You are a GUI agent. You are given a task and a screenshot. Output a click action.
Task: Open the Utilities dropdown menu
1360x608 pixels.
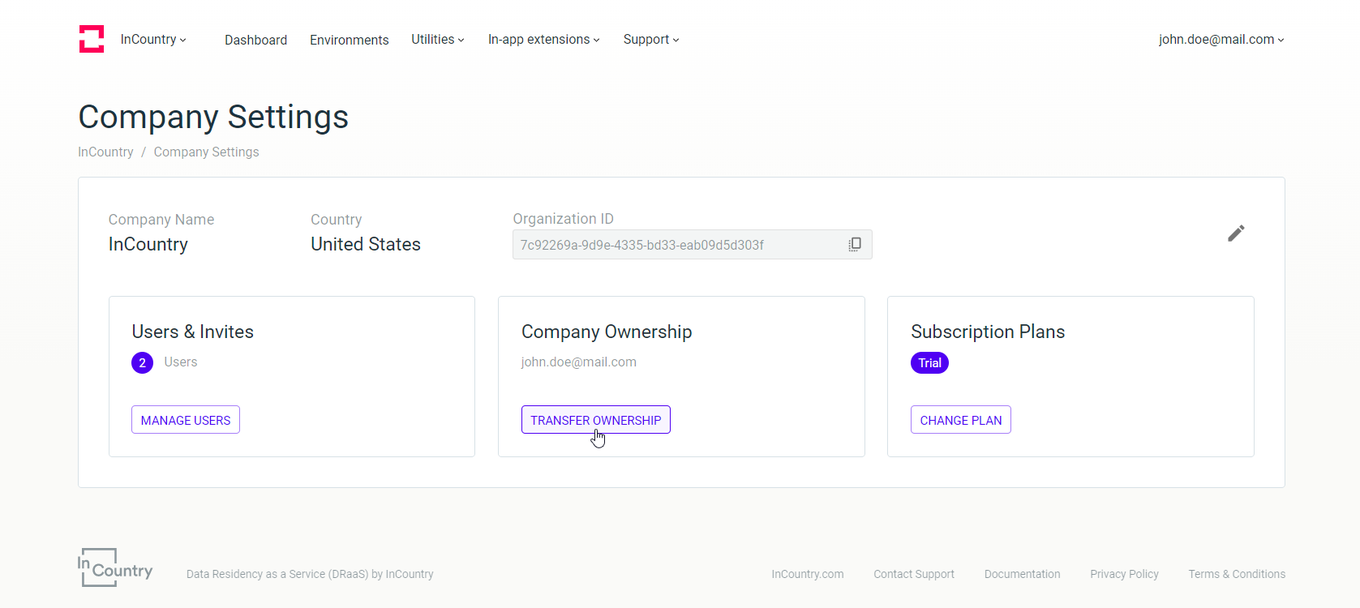click(437, 40)
